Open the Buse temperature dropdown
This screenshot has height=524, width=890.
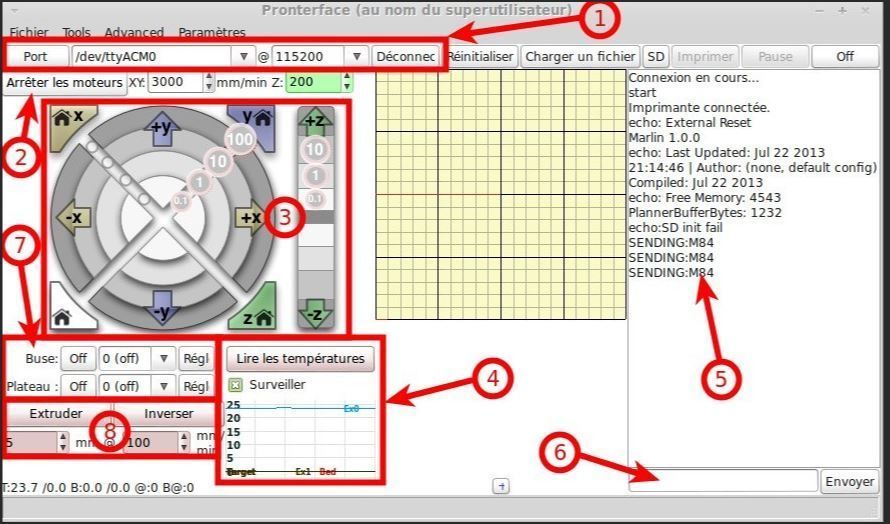pyautogui.click(x=163, y=358)
